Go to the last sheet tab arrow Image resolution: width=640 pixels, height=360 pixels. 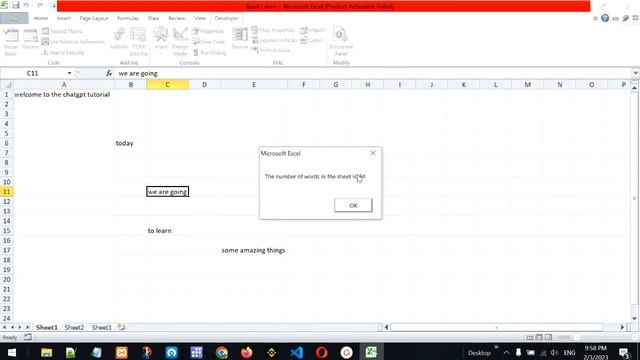tap(27, 327)
